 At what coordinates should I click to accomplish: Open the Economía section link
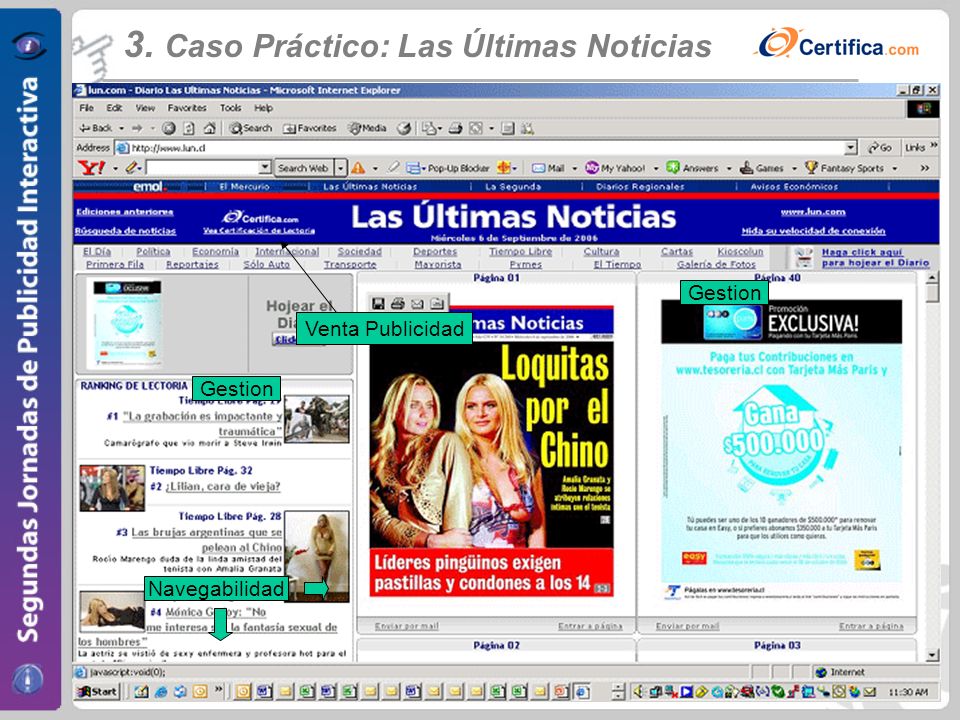coord(216,252)
